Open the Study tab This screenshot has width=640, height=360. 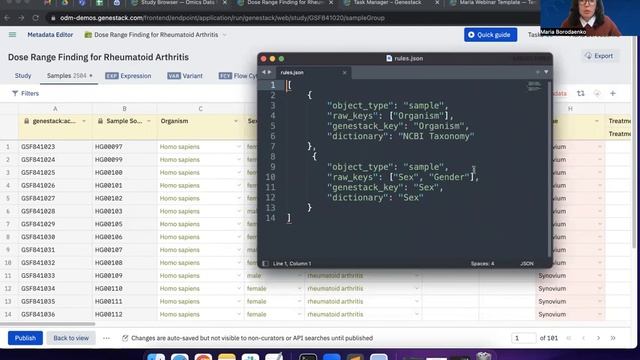(x=23, y=76)
